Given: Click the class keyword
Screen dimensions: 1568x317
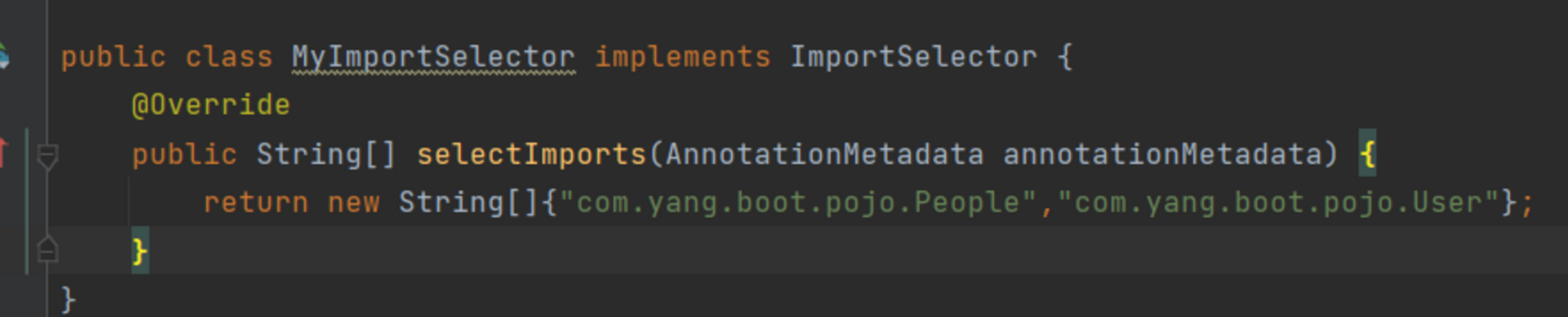Looking at the screenshot, I should pos(228,57).
